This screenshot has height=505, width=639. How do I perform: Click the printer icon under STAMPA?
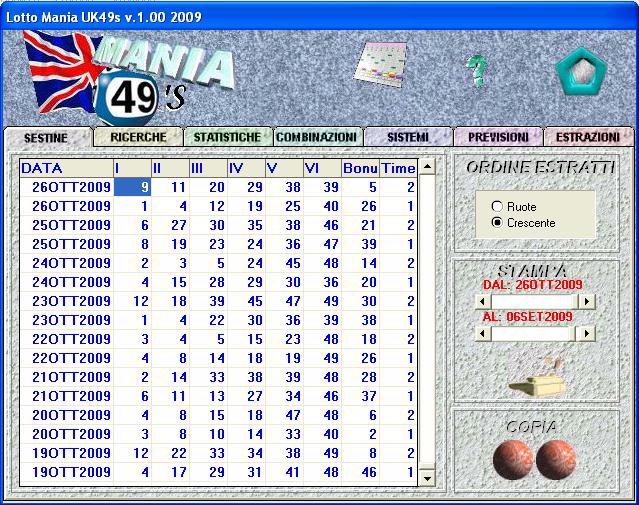pyautogui.click(x=537, y=378)
